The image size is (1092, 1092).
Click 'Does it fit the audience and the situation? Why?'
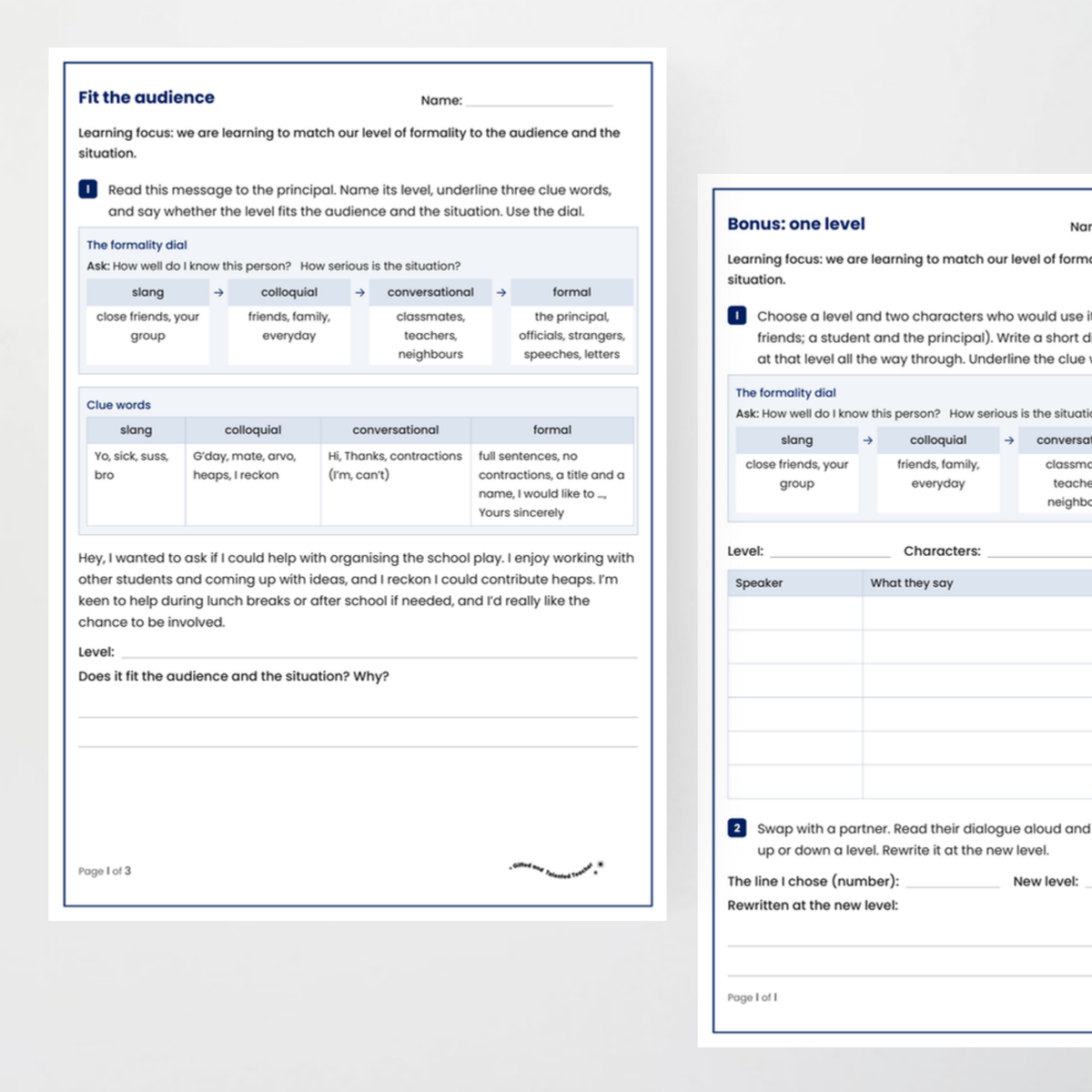tap(234, 676)
